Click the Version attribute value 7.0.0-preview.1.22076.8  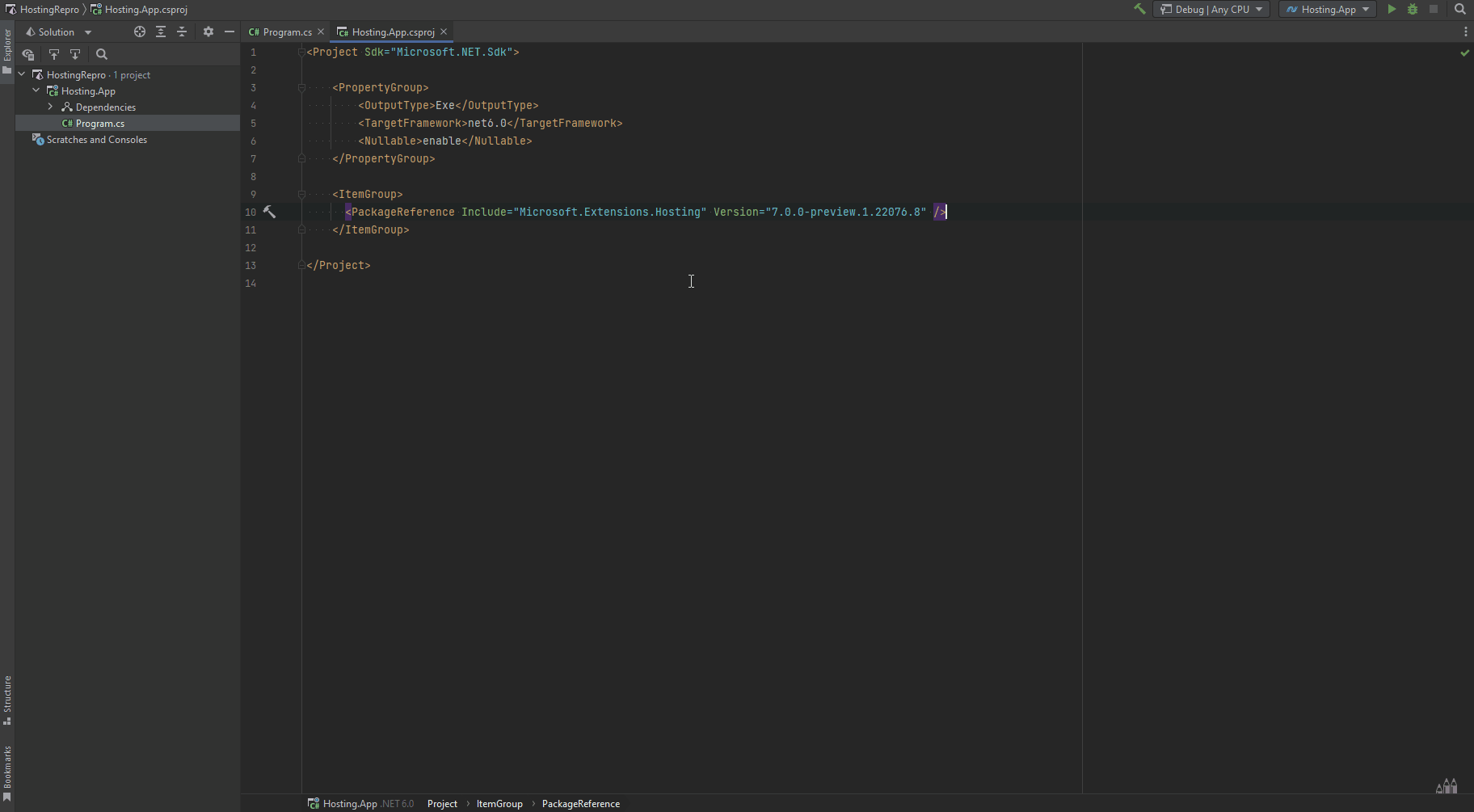846,212
